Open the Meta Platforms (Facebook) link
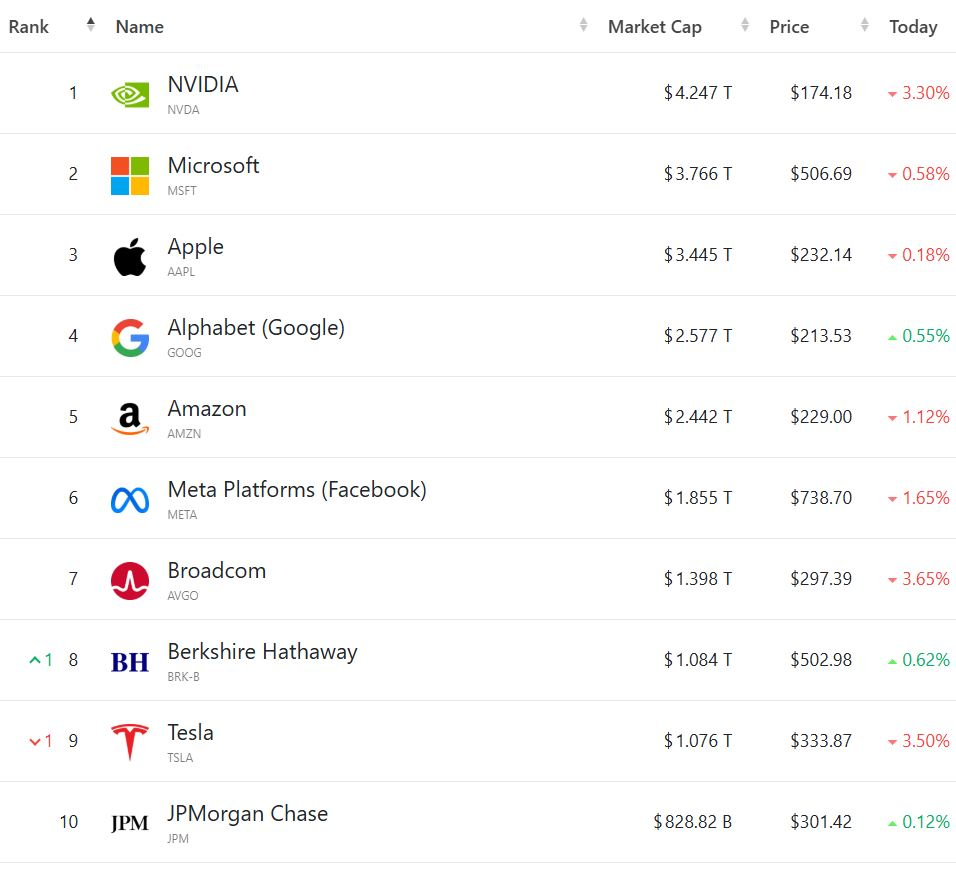 click(x=297, y=490)
